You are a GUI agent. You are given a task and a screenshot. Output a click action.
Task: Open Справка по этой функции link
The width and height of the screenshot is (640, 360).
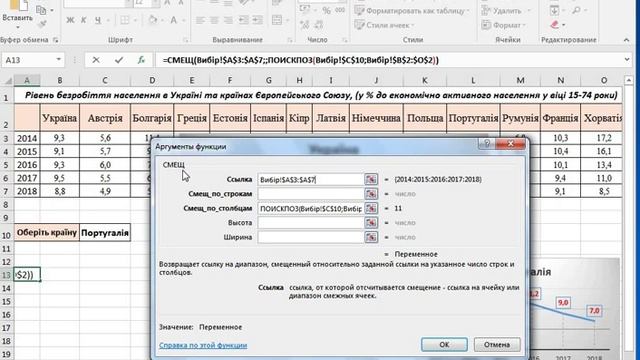(x=203, y=345)
